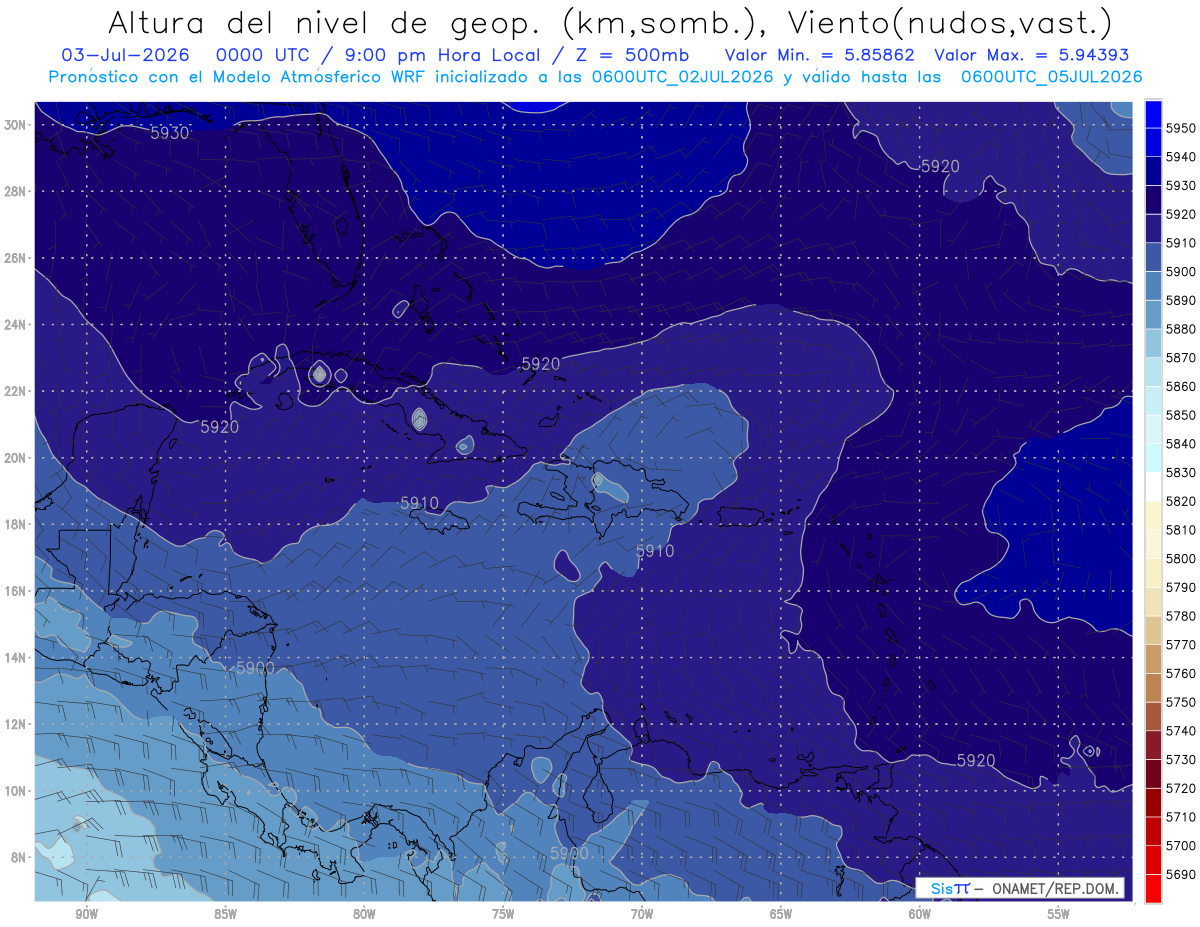Click the colorbar swatch between 5940 and 5950

tap(1153, 142)
